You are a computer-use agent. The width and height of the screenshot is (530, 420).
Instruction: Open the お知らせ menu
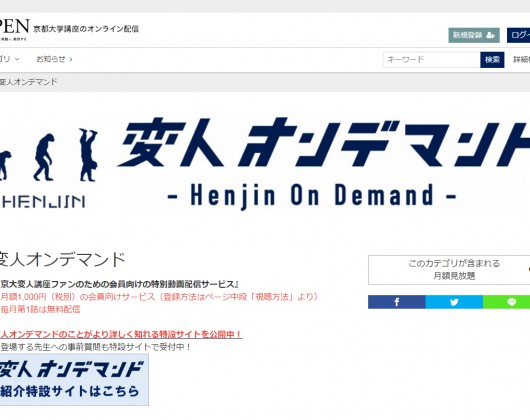54,59
